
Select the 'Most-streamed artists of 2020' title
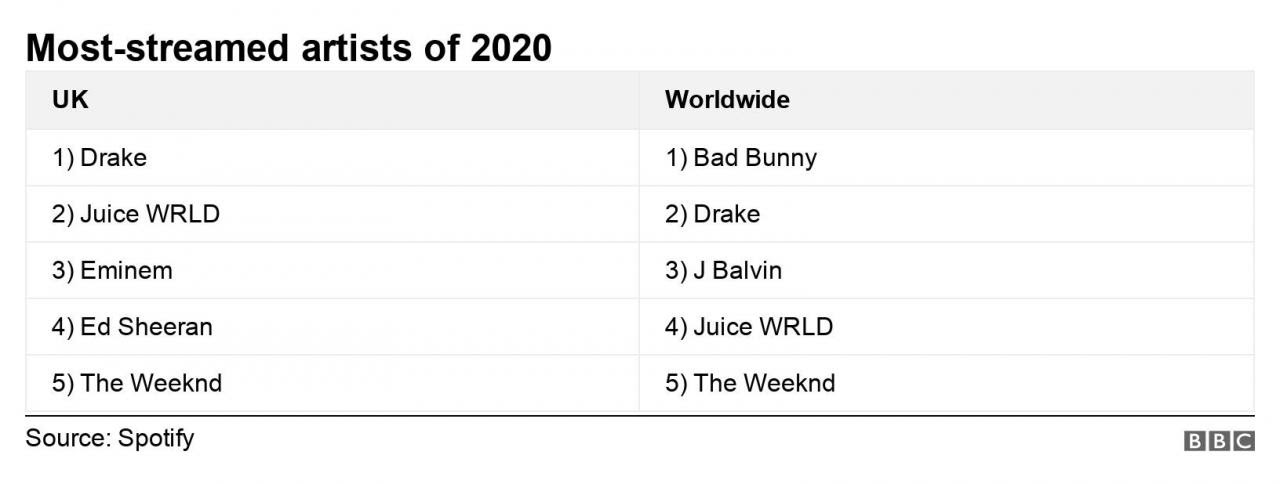tap(289, 47)
